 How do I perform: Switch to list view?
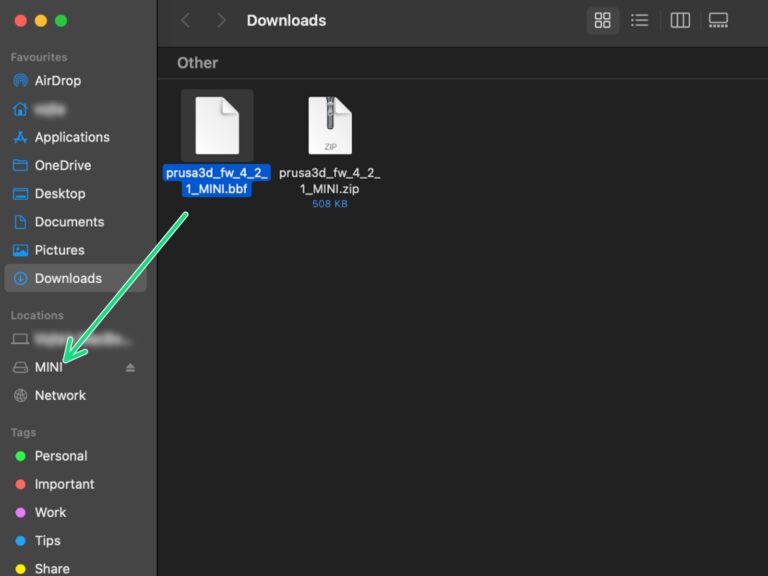[x=639, y=20]
